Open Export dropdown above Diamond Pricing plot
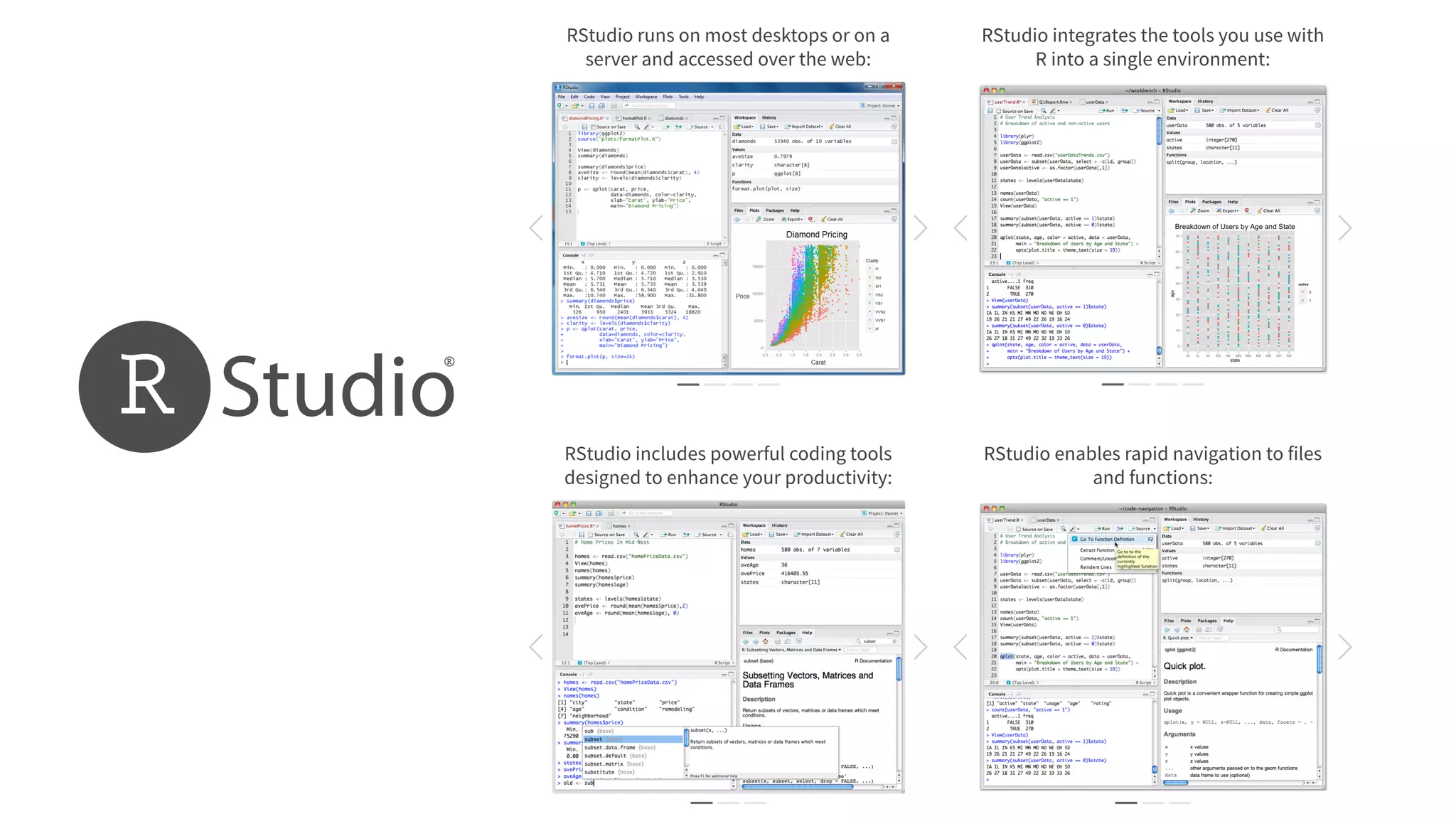Viewport: 1456px width, 819px height. pyautogui.click(x=792, y=219)
